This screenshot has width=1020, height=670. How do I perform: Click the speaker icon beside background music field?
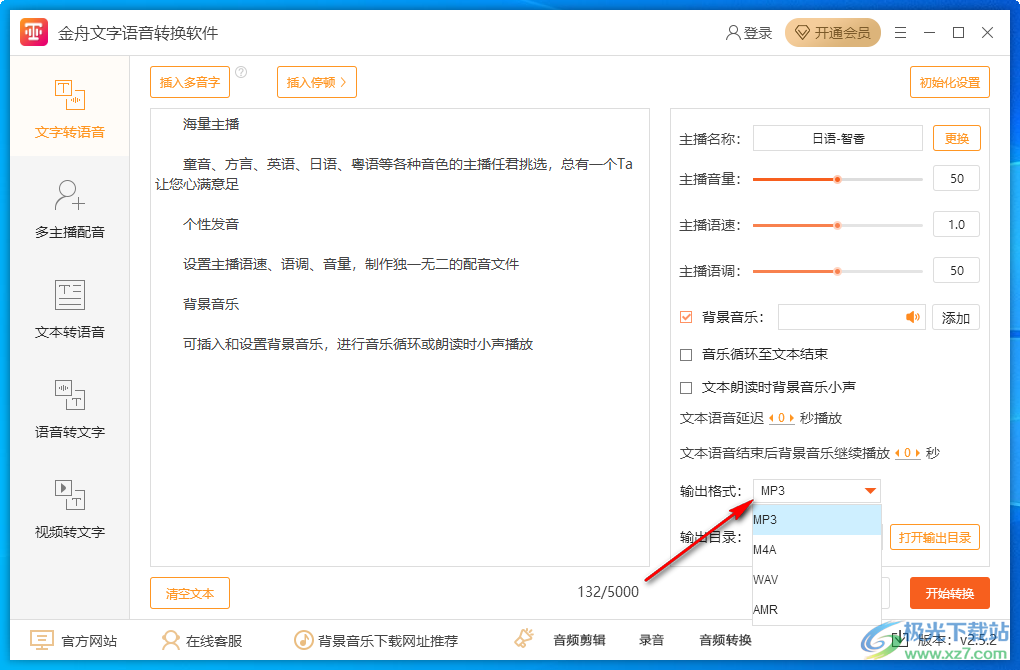[911, 316]
